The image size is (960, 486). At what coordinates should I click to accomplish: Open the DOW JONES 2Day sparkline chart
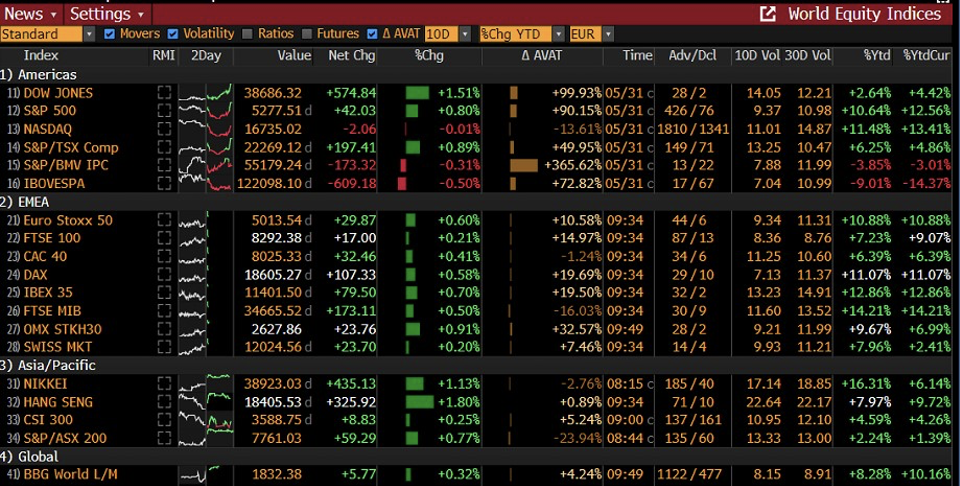(x=205, y=93)
